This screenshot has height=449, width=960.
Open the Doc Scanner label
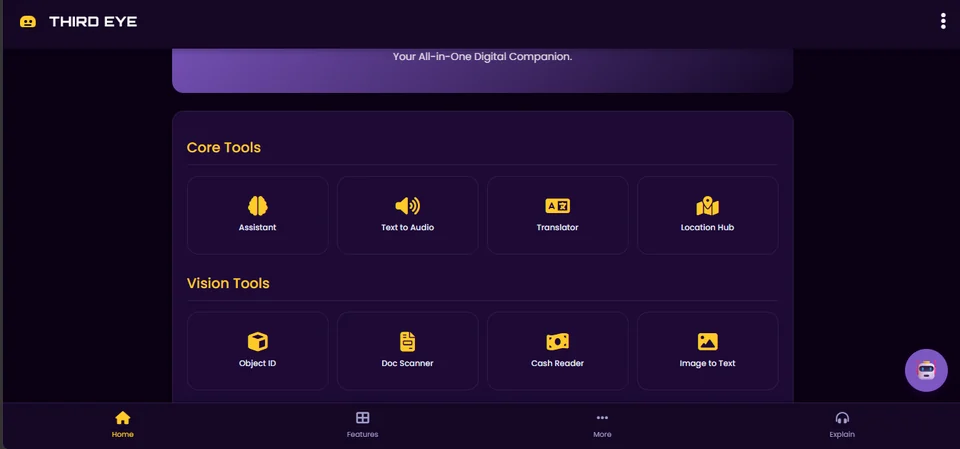tap(408, 363)
